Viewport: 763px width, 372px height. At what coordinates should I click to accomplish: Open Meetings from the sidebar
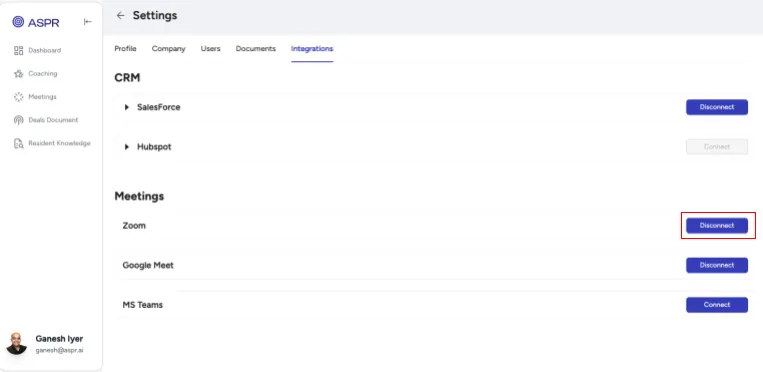pyautogui.click(x=42, y=97)
